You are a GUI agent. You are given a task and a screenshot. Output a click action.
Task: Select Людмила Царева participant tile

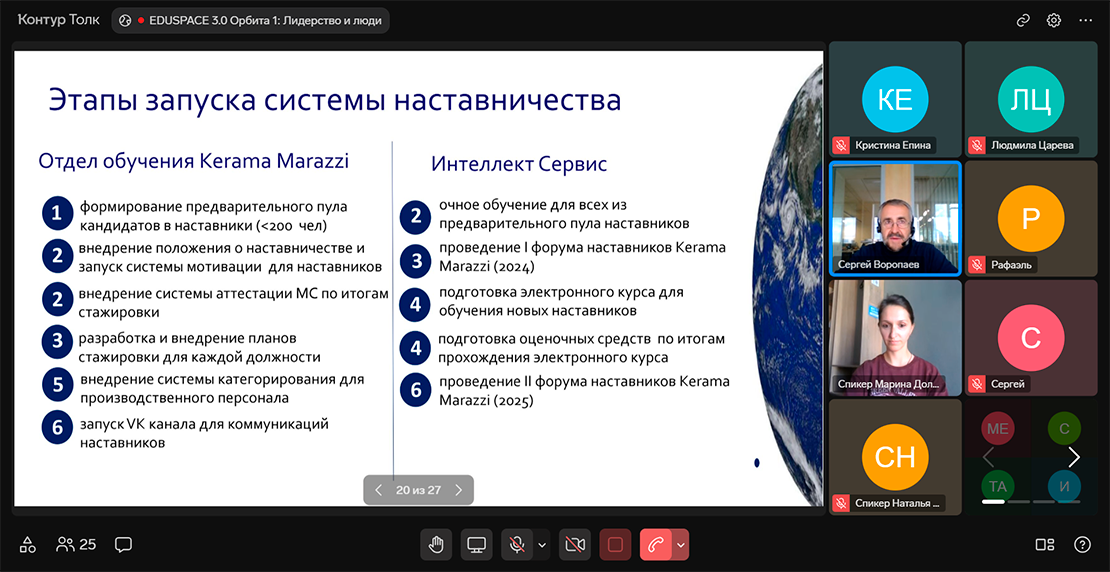coord(1031,98)
